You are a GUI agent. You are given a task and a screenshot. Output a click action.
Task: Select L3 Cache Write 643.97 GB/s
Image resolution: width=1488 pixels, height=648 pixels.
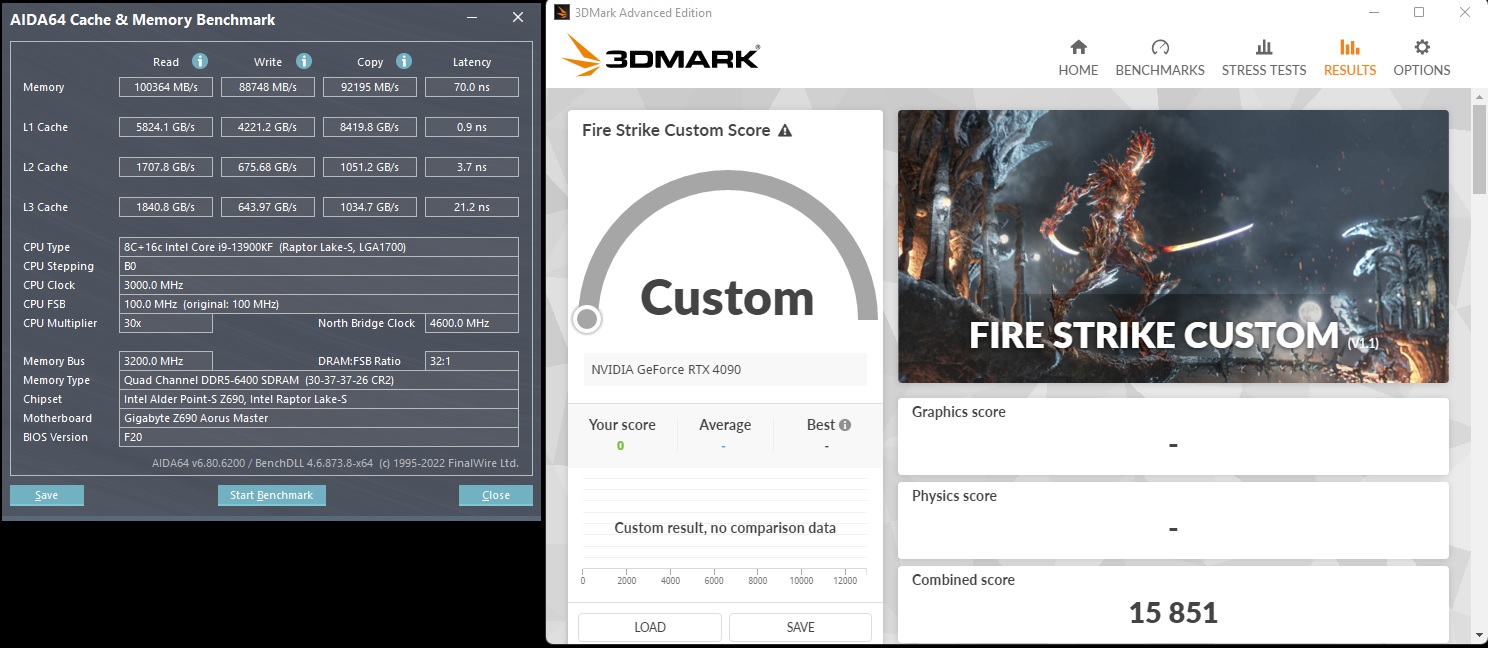pyautogui.click(x=268, y=207)
